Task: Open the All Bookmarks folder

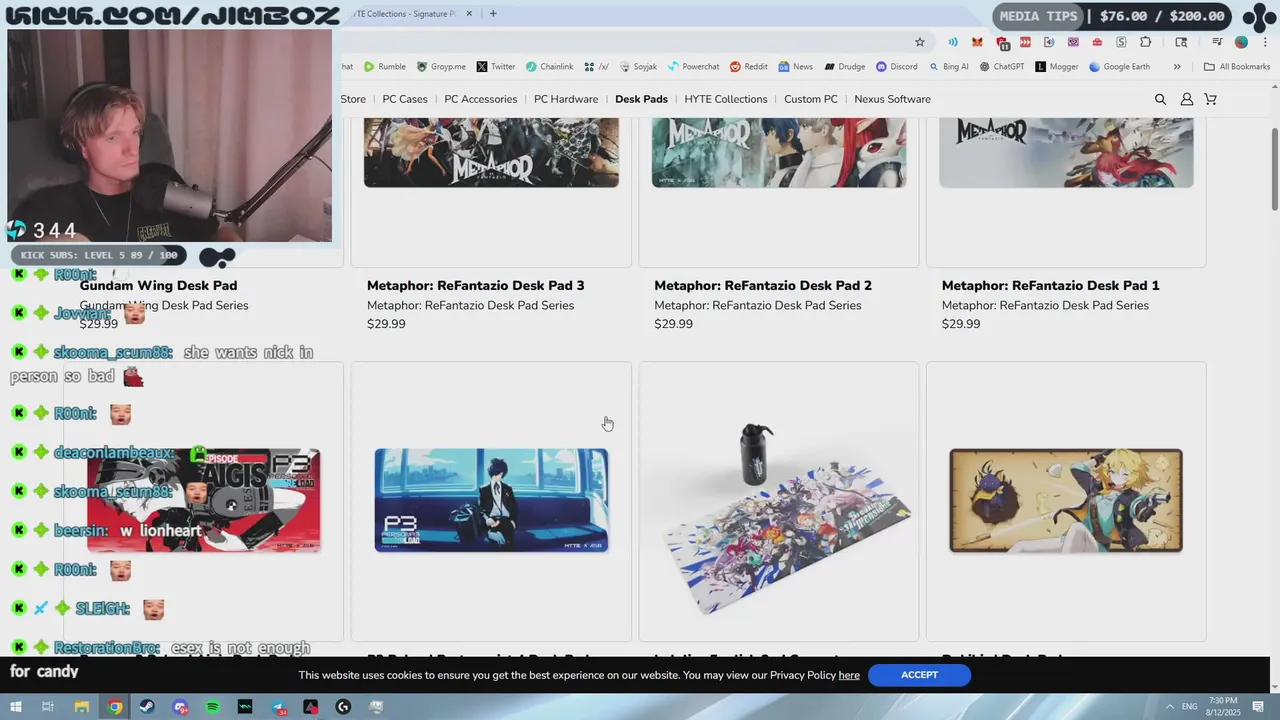Action: pos(1237,67)
